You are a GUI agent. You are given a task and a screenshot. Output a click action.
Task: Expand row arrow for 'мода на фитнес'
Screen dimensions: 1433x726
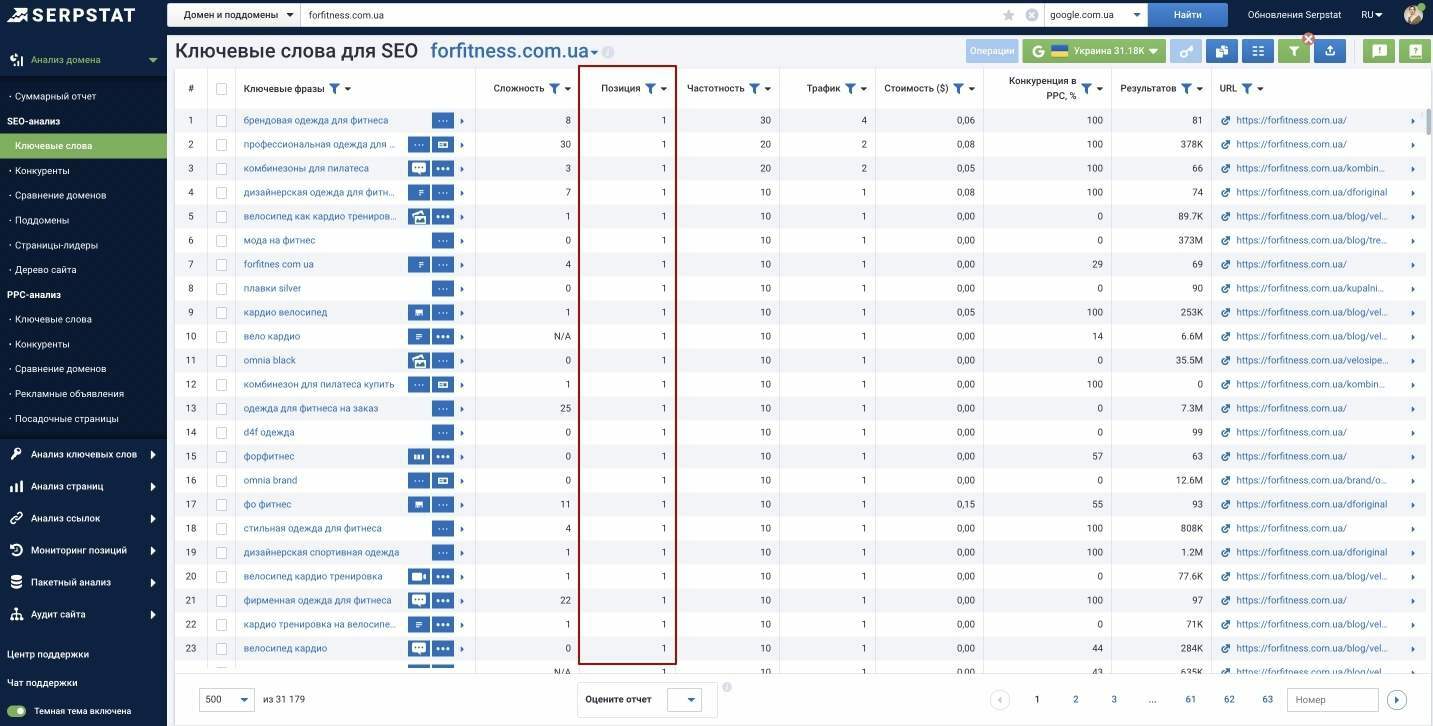(x=461, y=241)
